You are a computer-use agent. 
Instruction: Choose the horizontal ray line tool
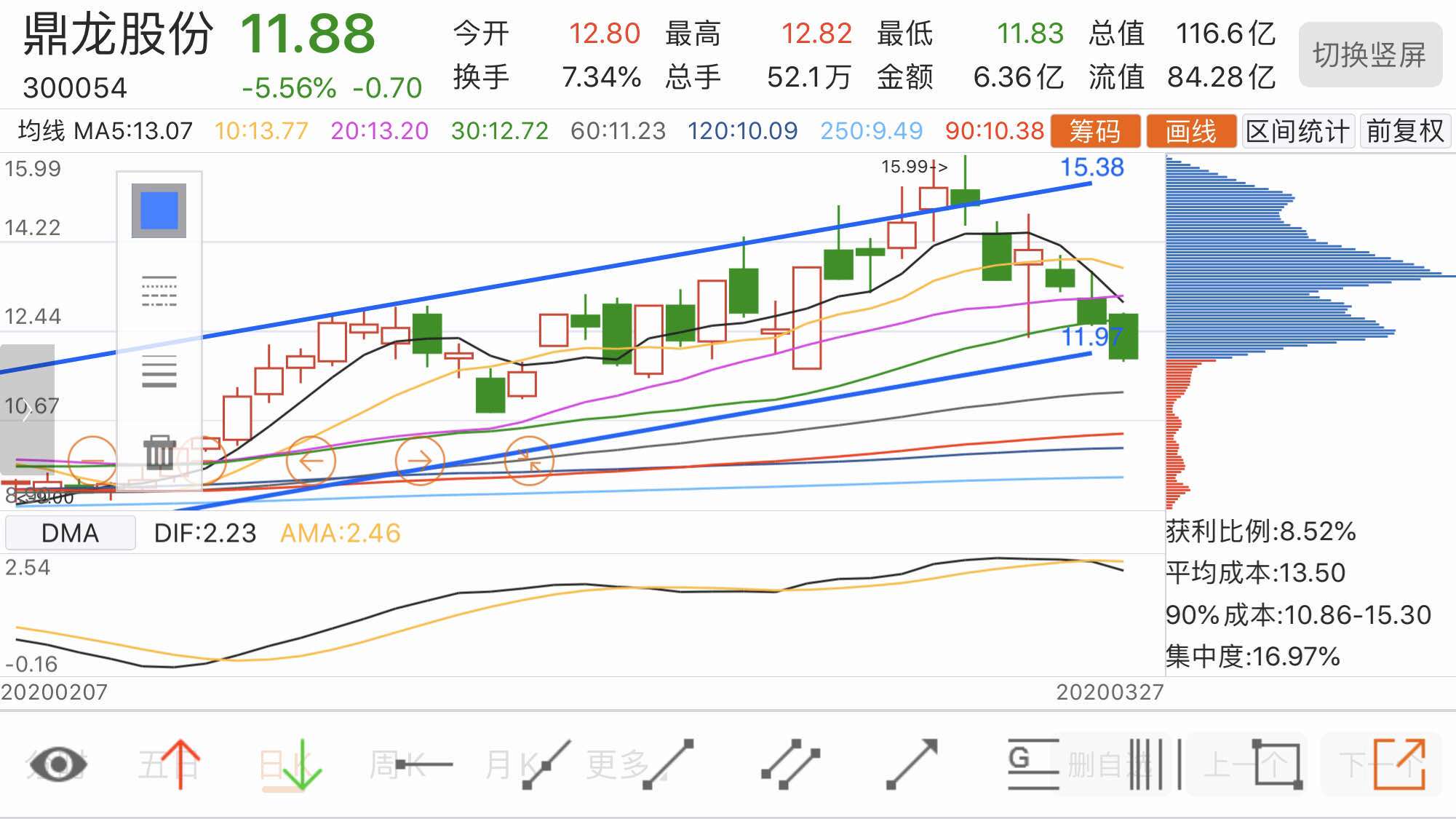coord(424,764)
